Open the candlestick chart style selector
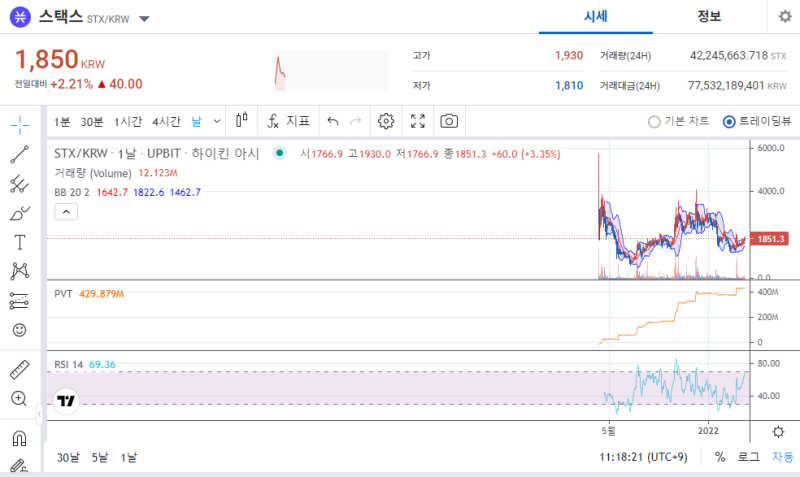Viewport: 800px width, 477px height. tap(242, 121)
